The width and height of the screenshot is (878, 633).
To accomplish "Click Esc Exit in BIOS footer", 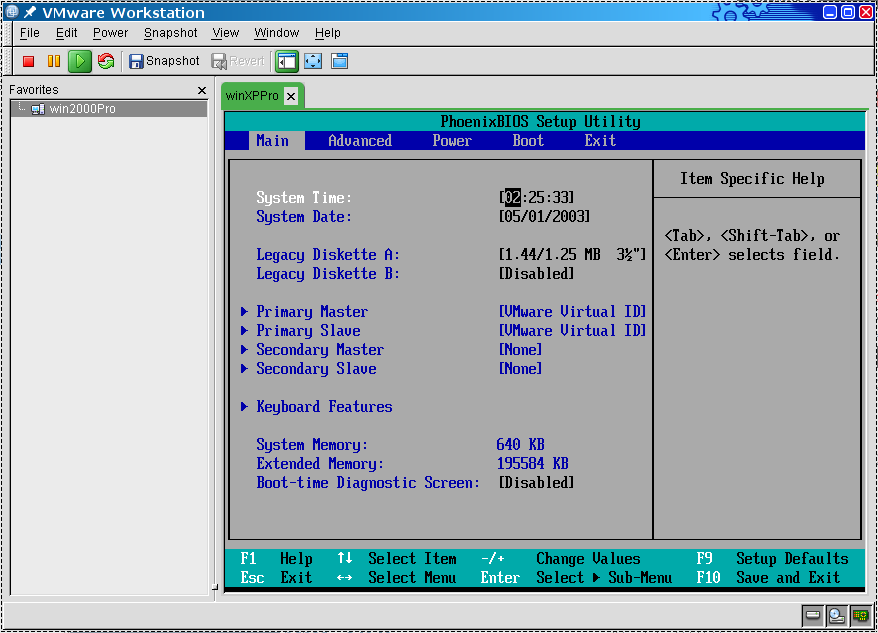I will pyautogui.click(x=277, y=578).
